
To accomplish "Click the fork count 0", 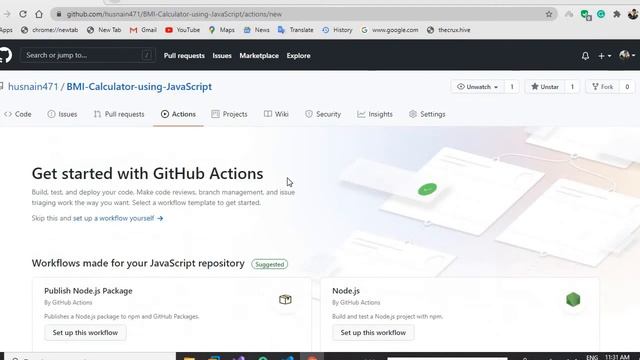I will click(627, 87).
